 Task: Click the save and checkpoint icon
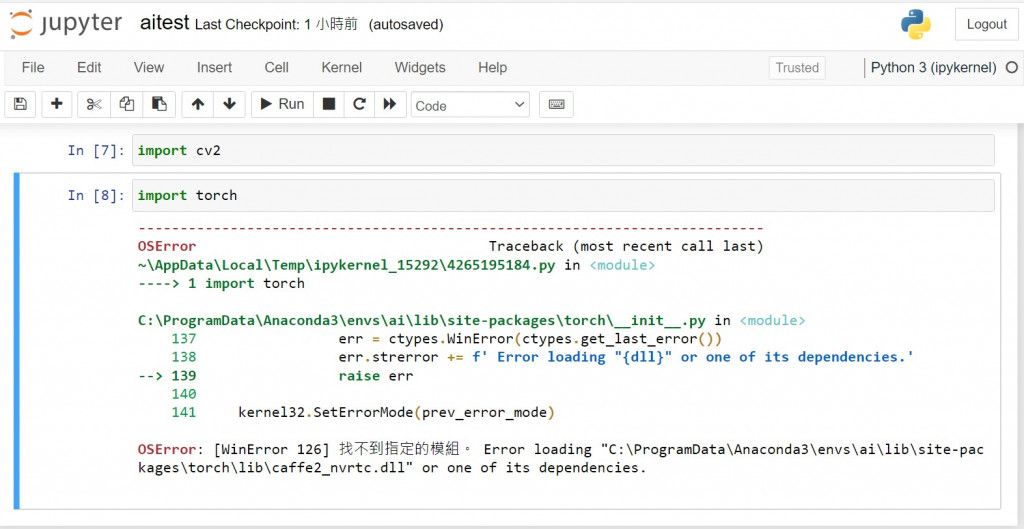point(20,104)
